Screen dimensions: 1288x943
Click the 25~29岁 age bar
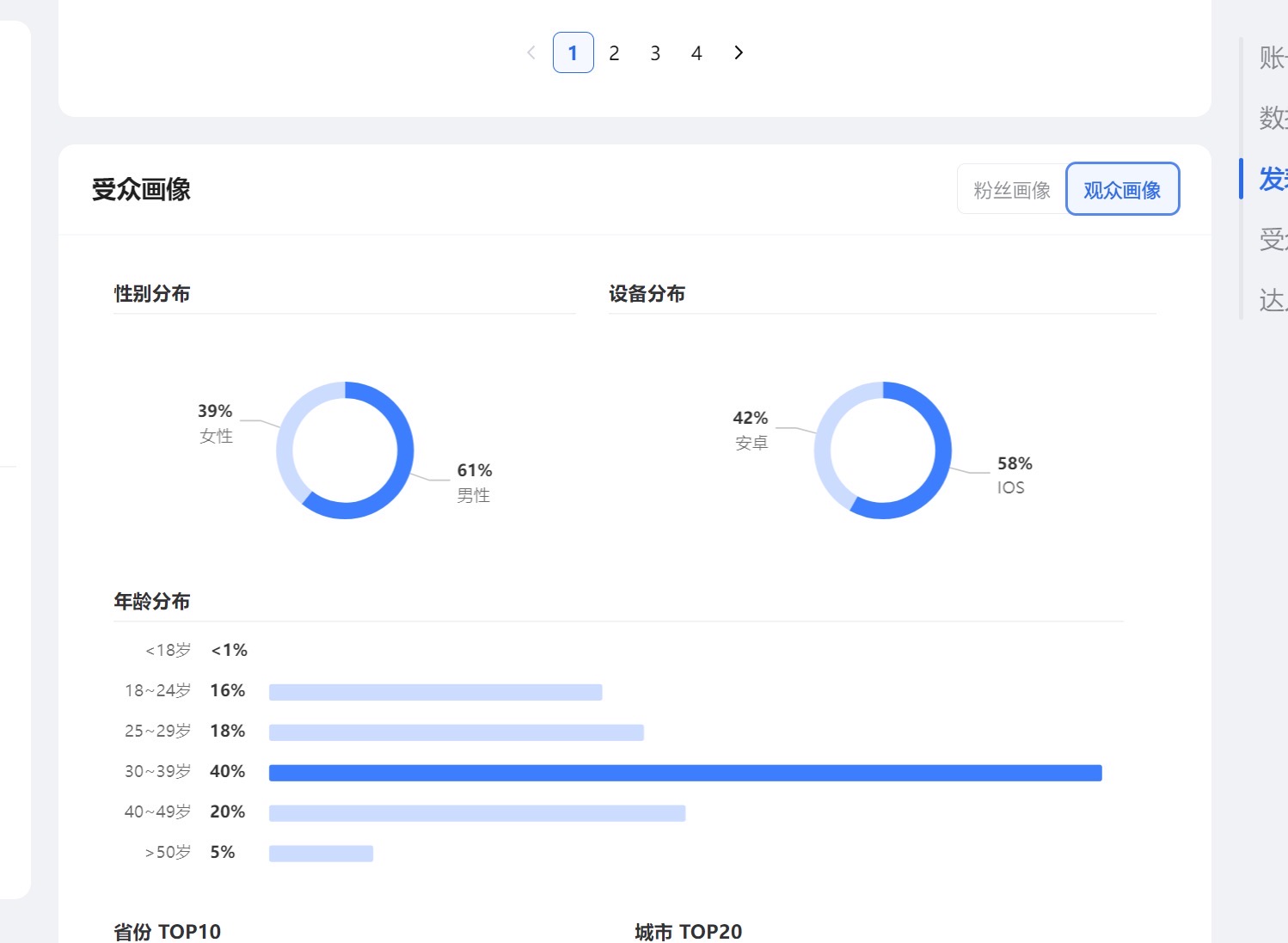456,732
